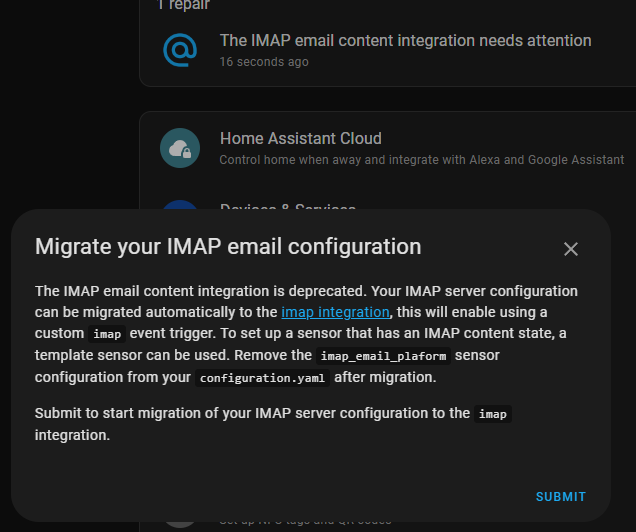Close the Migrate IMAP configuration dialog

click(571, 249)
